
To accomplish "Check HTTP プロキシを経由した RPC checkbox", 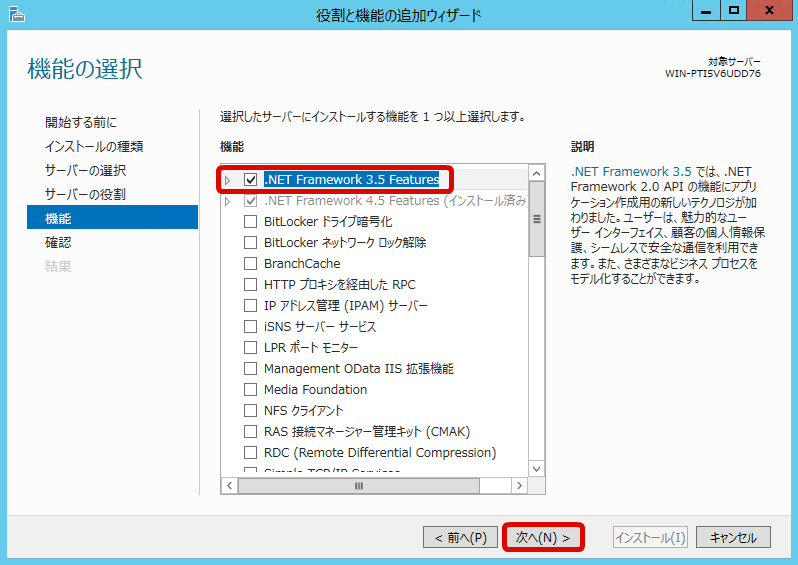I will (x=250, y=284).
